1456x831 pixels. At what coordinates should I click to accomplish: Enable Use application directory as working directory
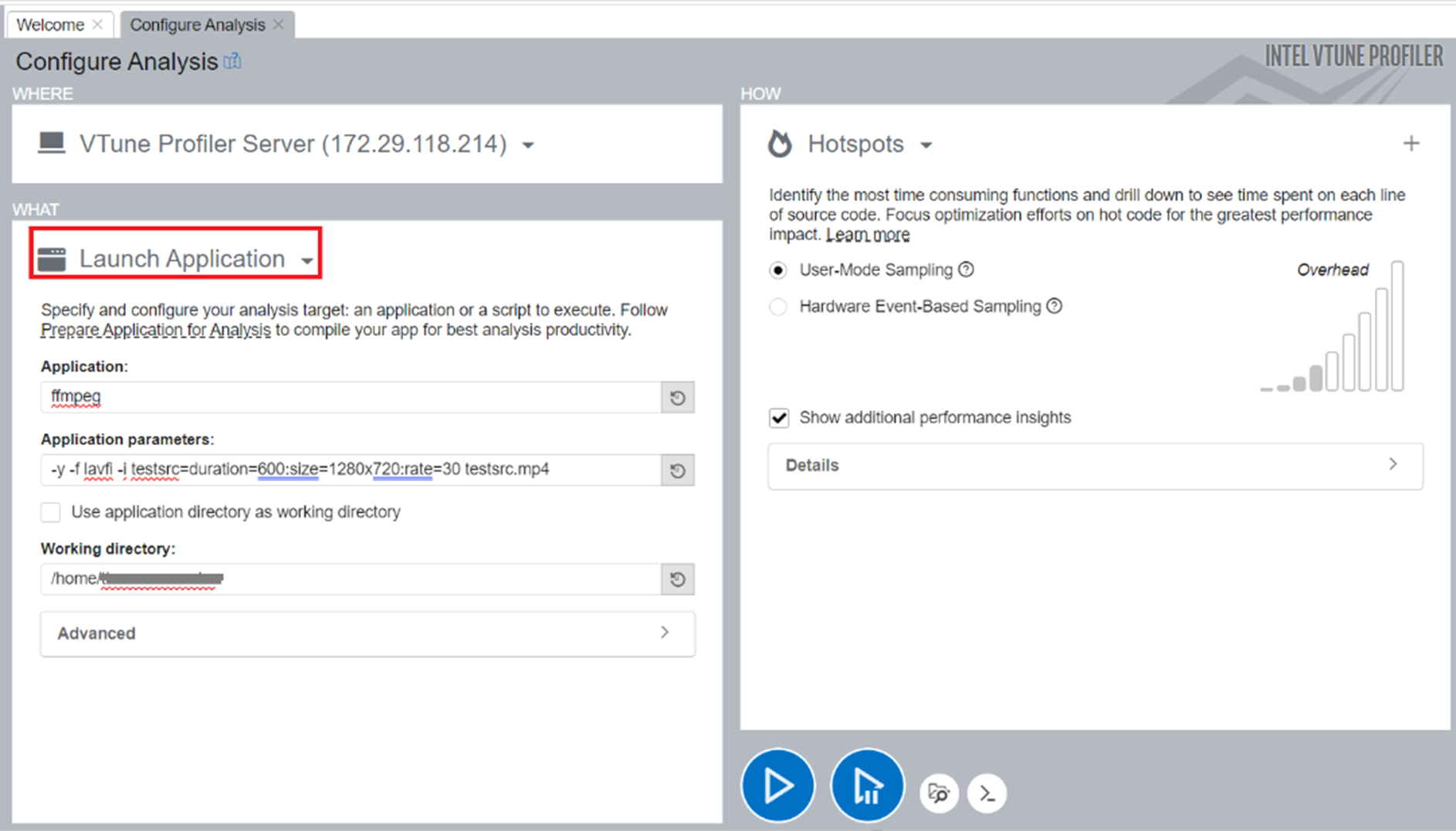[50, 511]
